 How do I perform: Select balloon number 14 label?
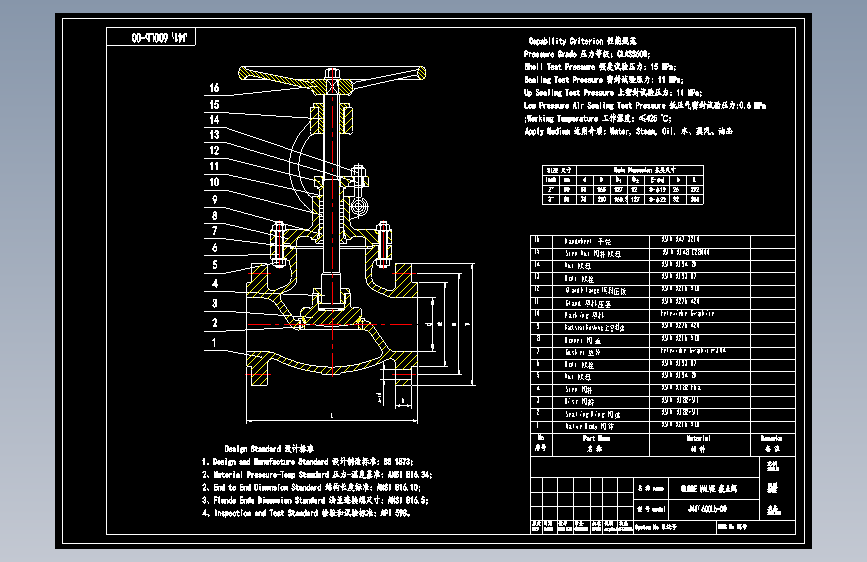click(215, 119)
